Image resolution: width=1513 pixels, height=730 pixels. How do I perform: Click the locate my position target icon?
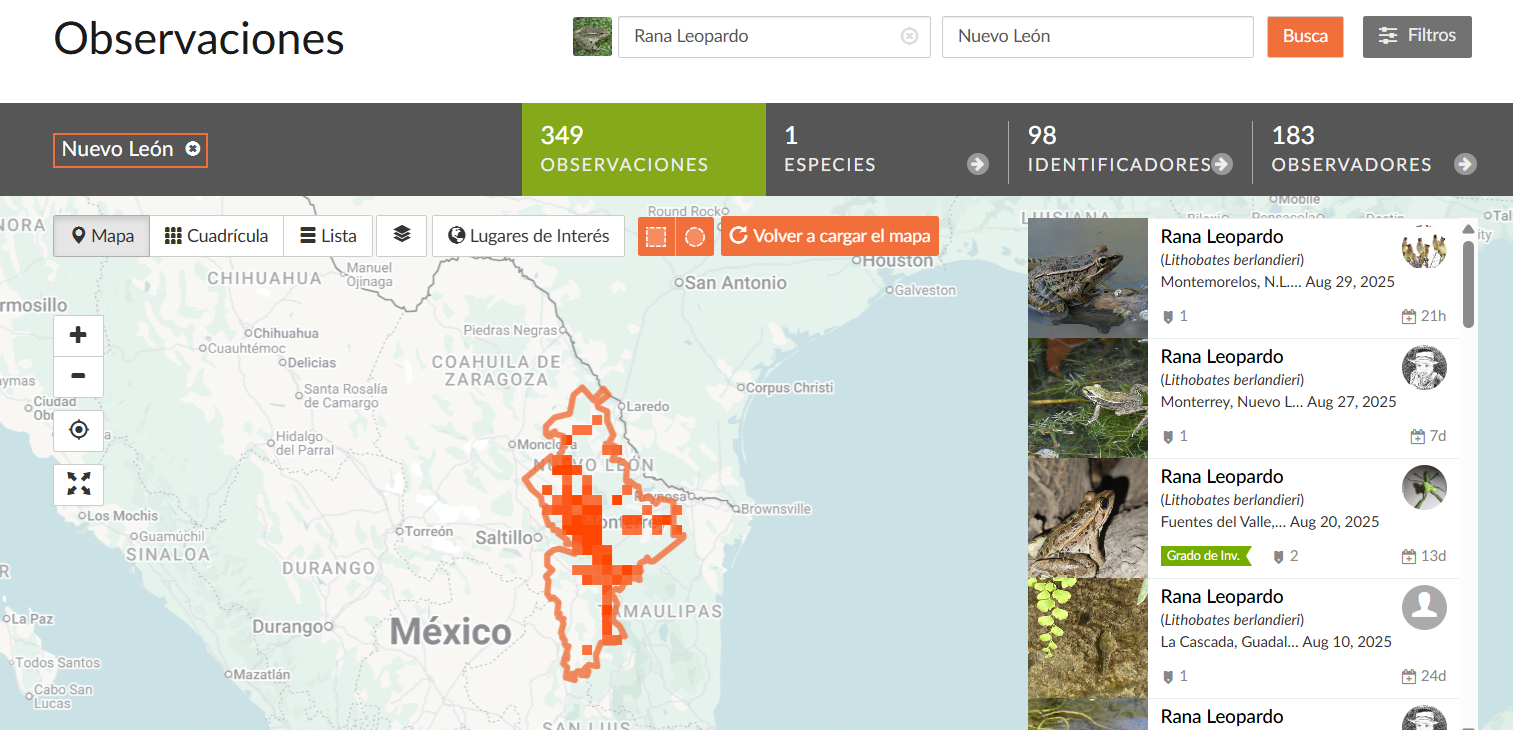pos(78,430)
